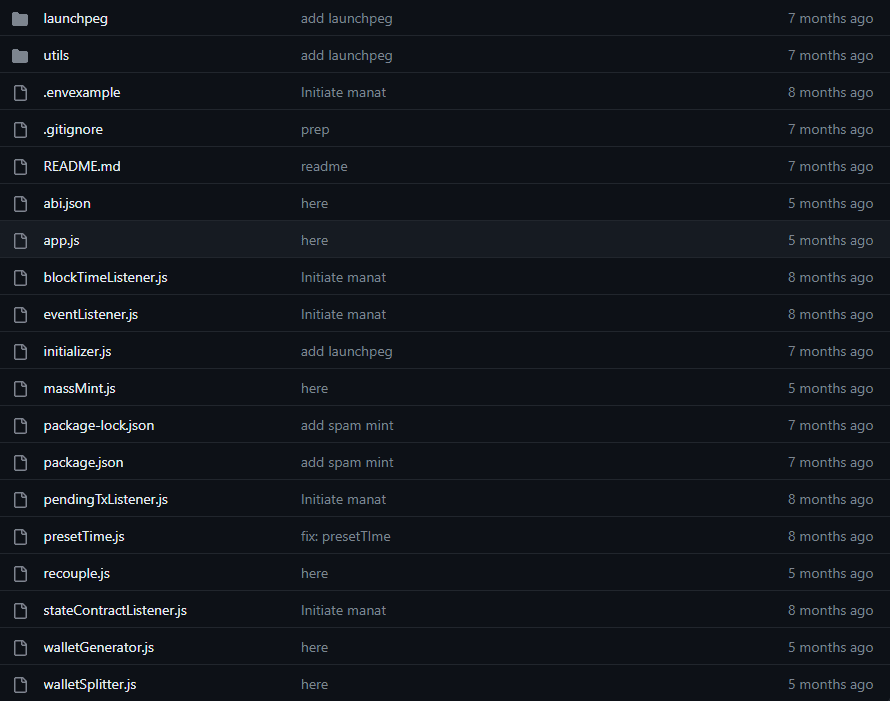Click the utils folder icon
The width and height of the screenshot is (890, 701).
[x=20, y=56]
